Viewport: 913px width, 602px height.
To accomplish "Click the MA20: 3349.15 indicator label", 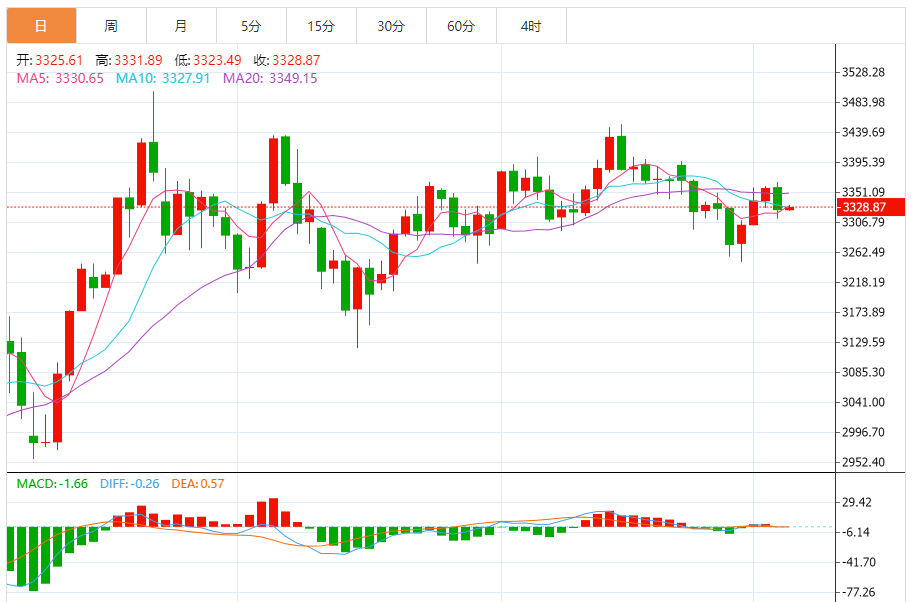I will [270, 78].
